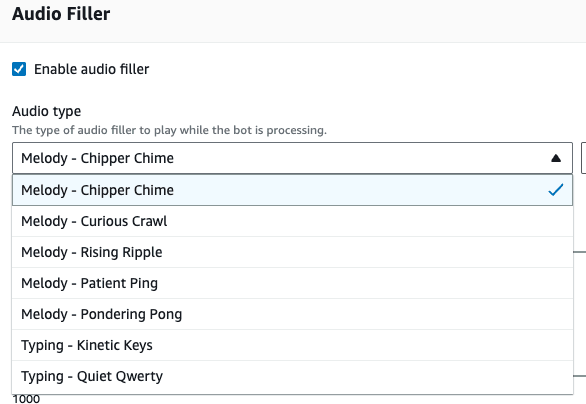586x404 pixels.
Task: Click slider track line beside Rising Ripple row
Action: tap(580, 252)
